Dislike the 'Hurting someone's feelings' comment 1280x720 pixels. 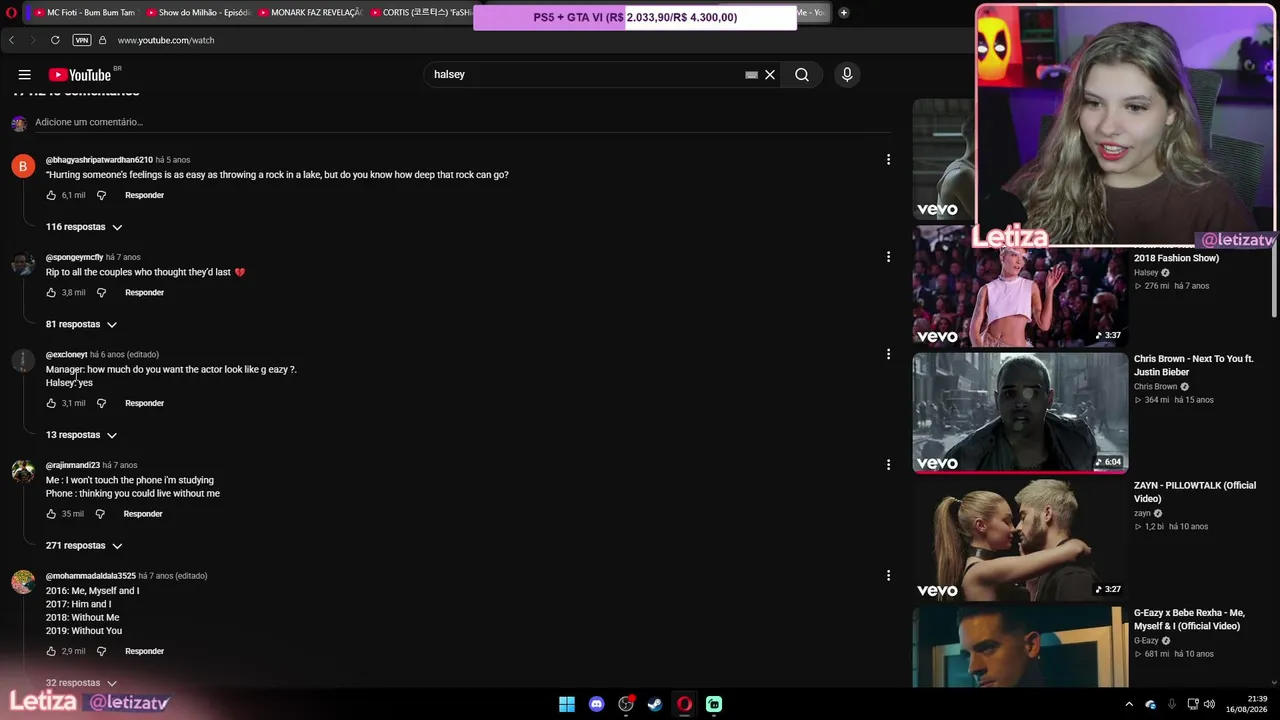pyautogui.click(x=101, y=196)
